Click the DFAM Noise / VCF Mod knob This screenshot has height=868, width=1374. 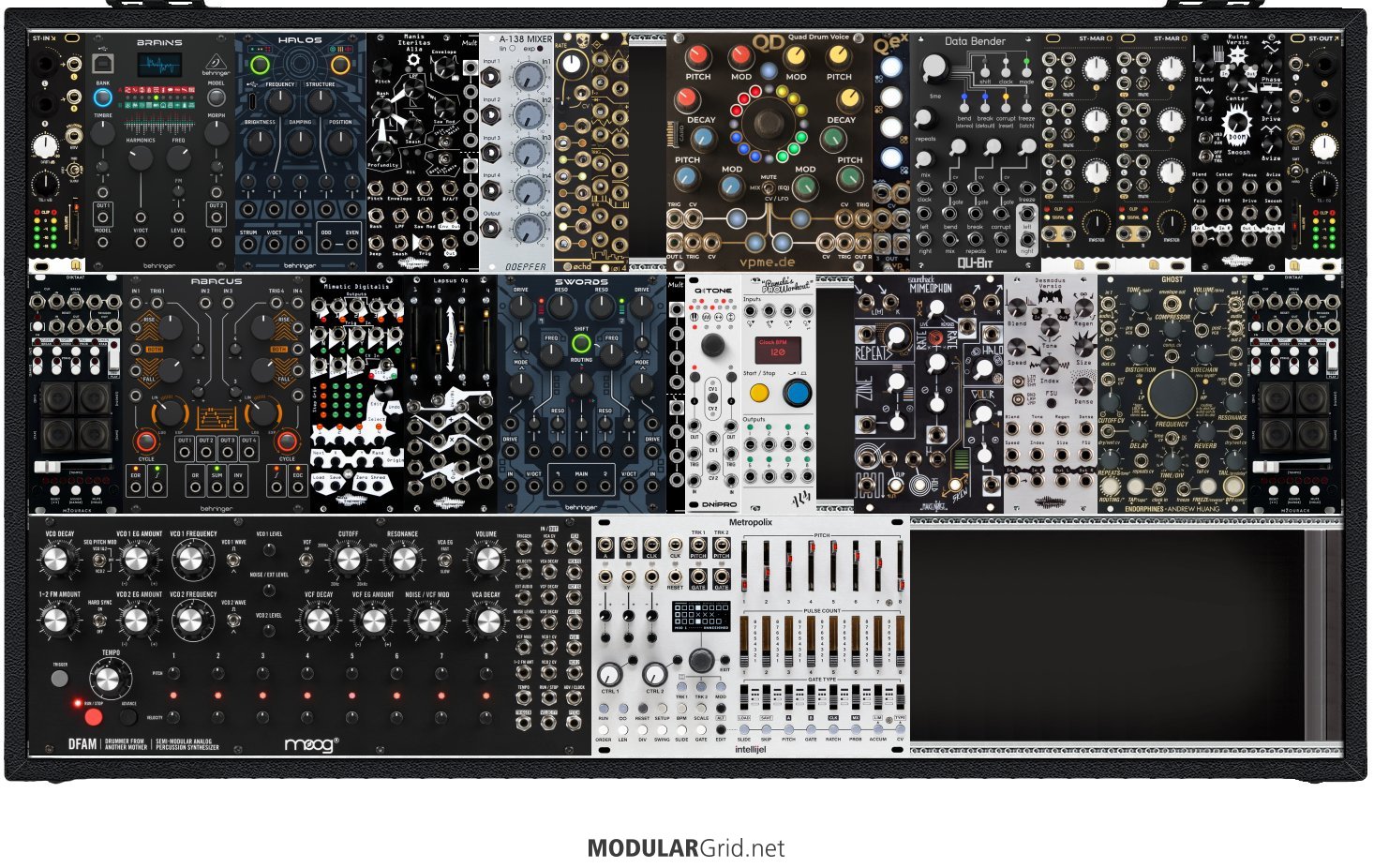click(427, 621)
